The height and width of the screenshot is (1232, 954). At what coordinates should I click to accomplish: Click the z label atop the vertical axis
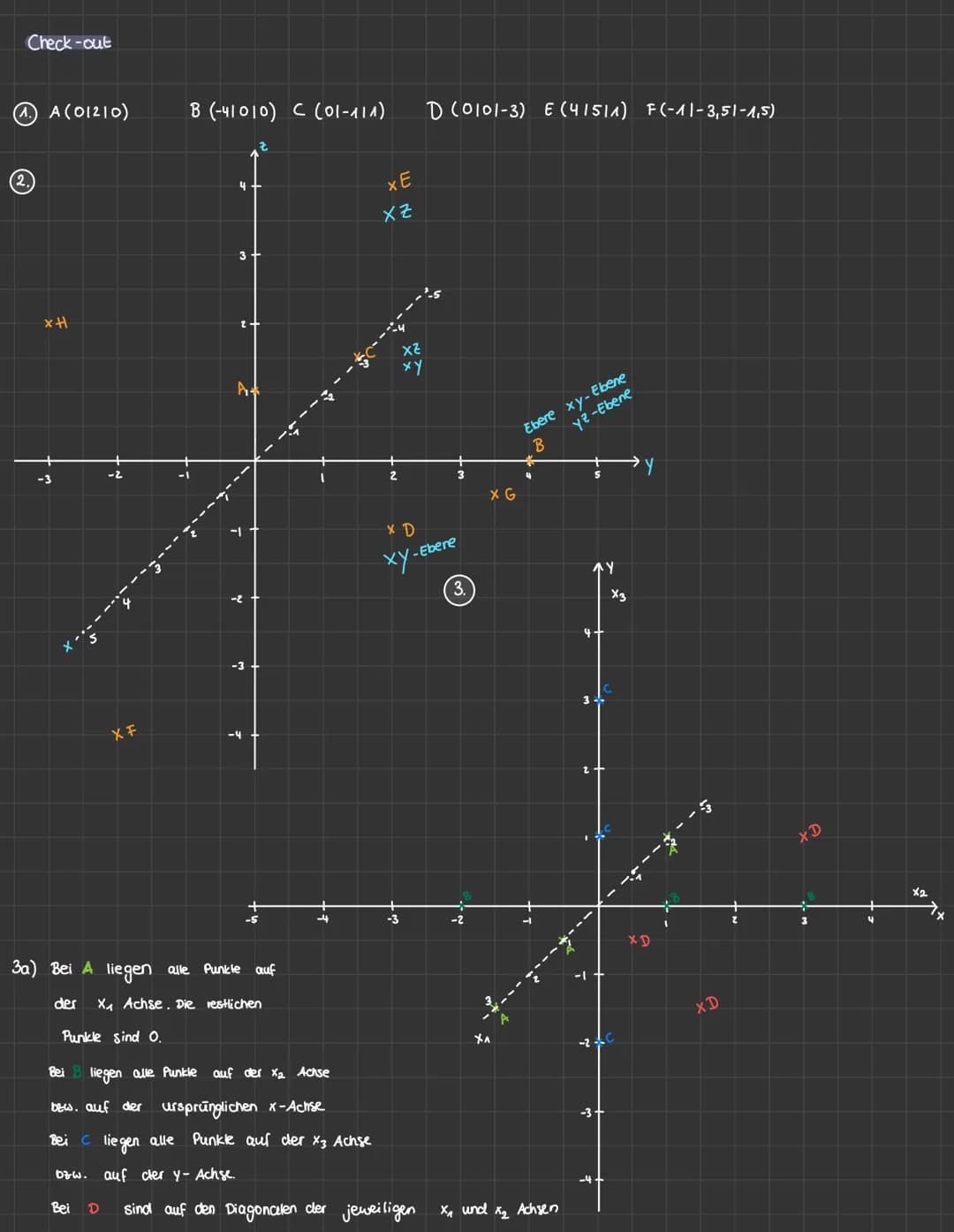tap(262, 145)
